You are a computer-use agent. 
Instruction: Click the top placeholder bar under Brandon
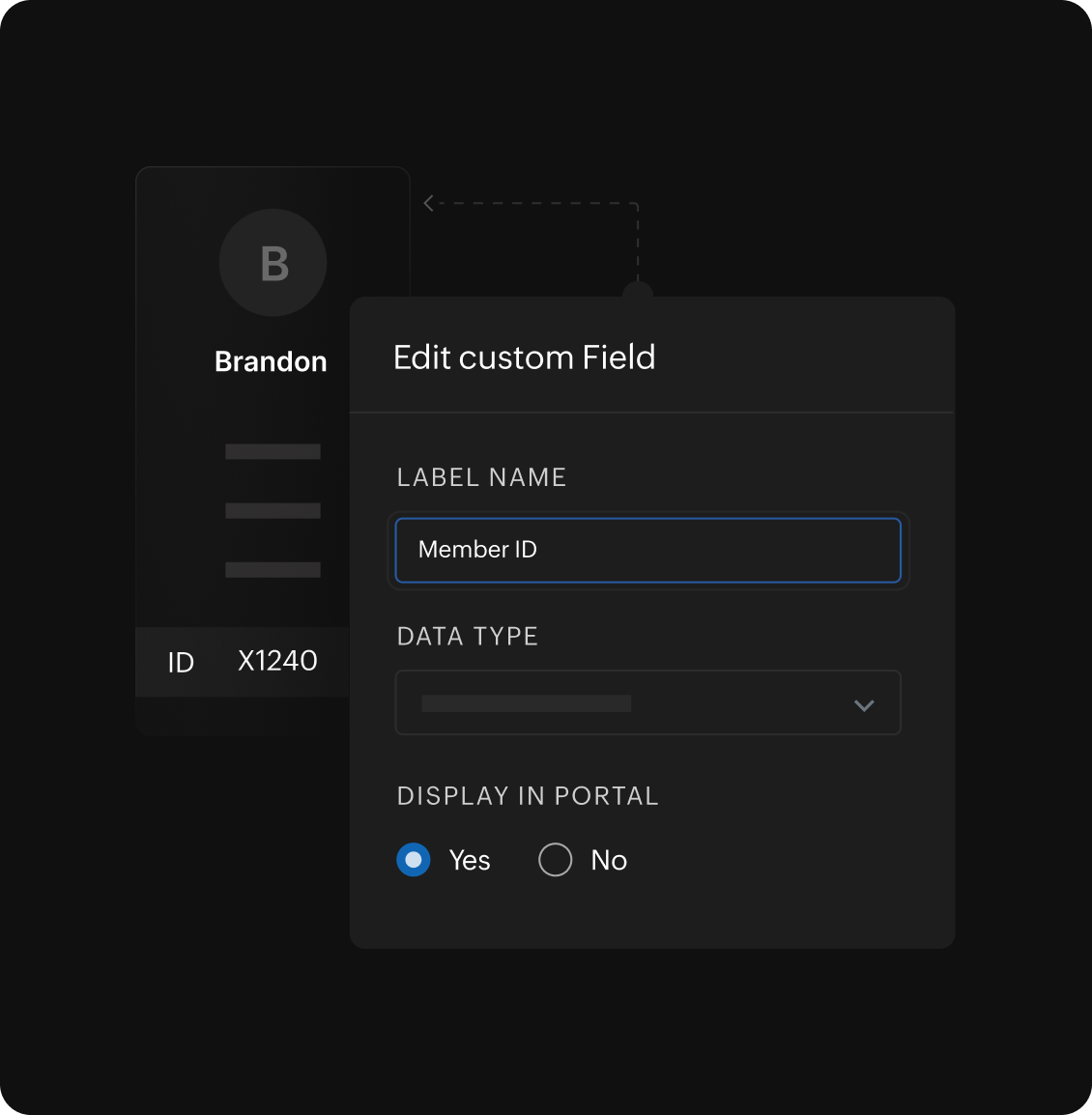tap(273, 451)
